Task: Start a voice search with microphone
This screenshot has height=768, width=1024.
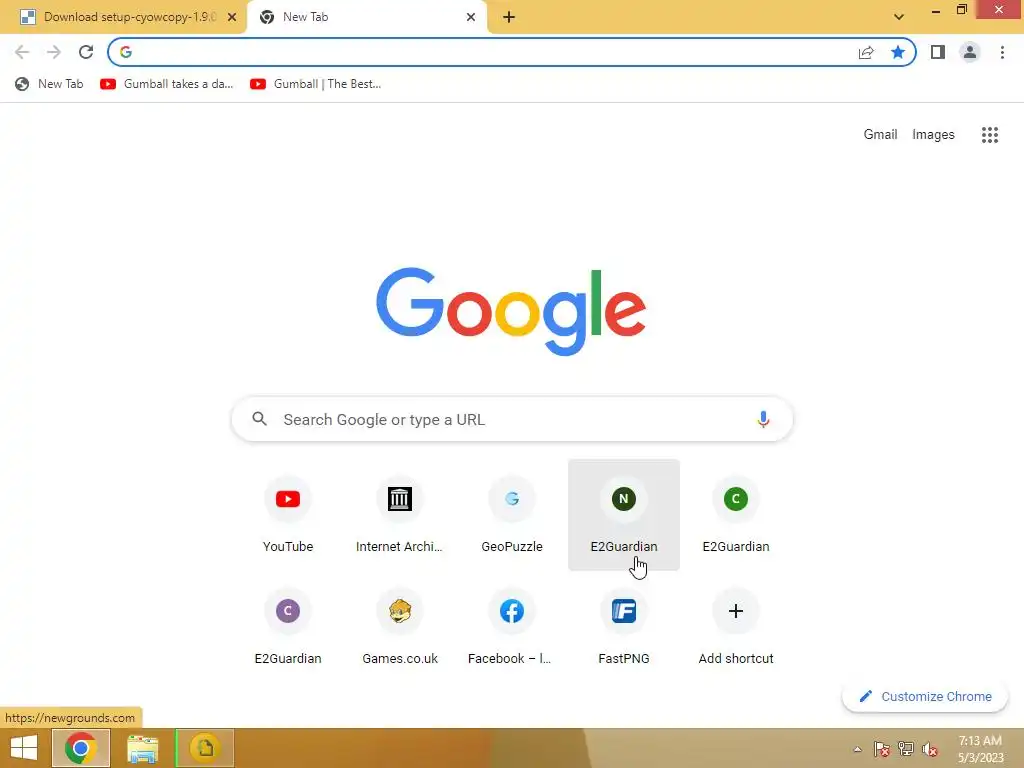Action: point(763,419)
